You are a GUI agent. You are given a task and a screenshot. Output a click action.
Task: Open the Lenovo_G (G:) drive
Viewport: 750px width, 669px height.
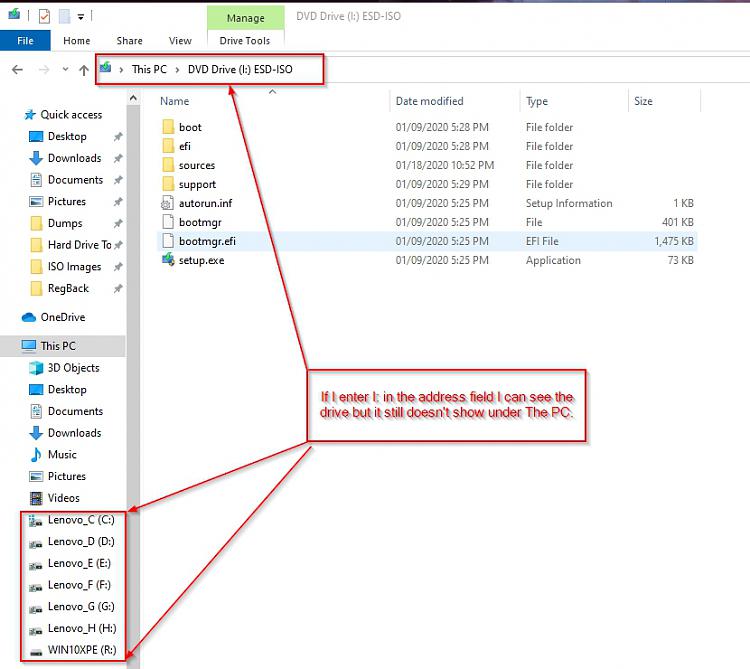pos(81,607)
